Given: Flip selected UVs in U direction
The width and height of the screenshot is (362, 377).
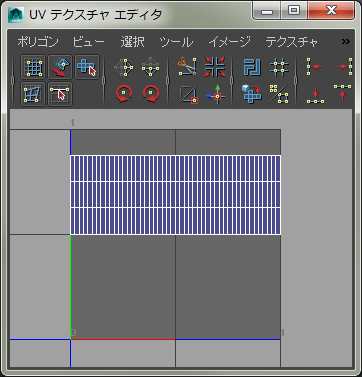Looking at the screenshot, I should (x=124, y=67).
